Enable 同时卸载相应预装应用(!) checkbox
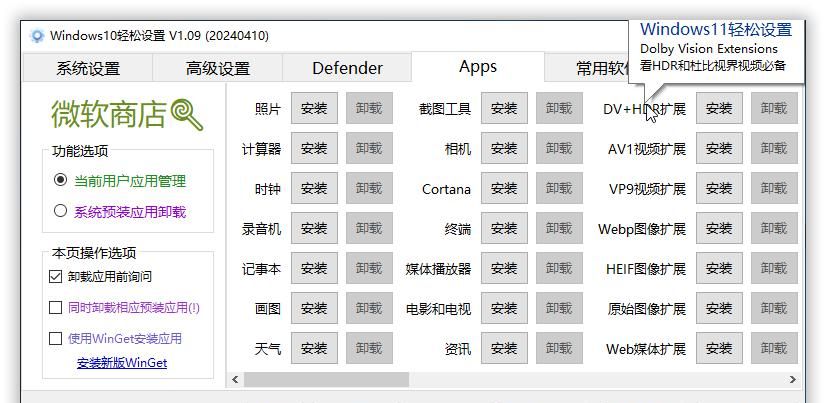 pos(55,308)
